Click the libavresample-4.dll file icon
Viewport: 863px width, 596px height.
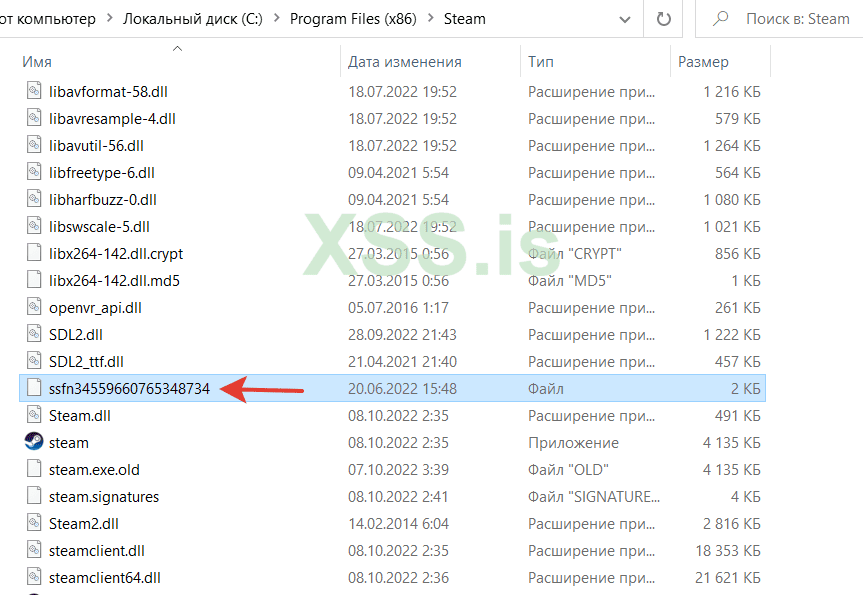click(34, 117)
